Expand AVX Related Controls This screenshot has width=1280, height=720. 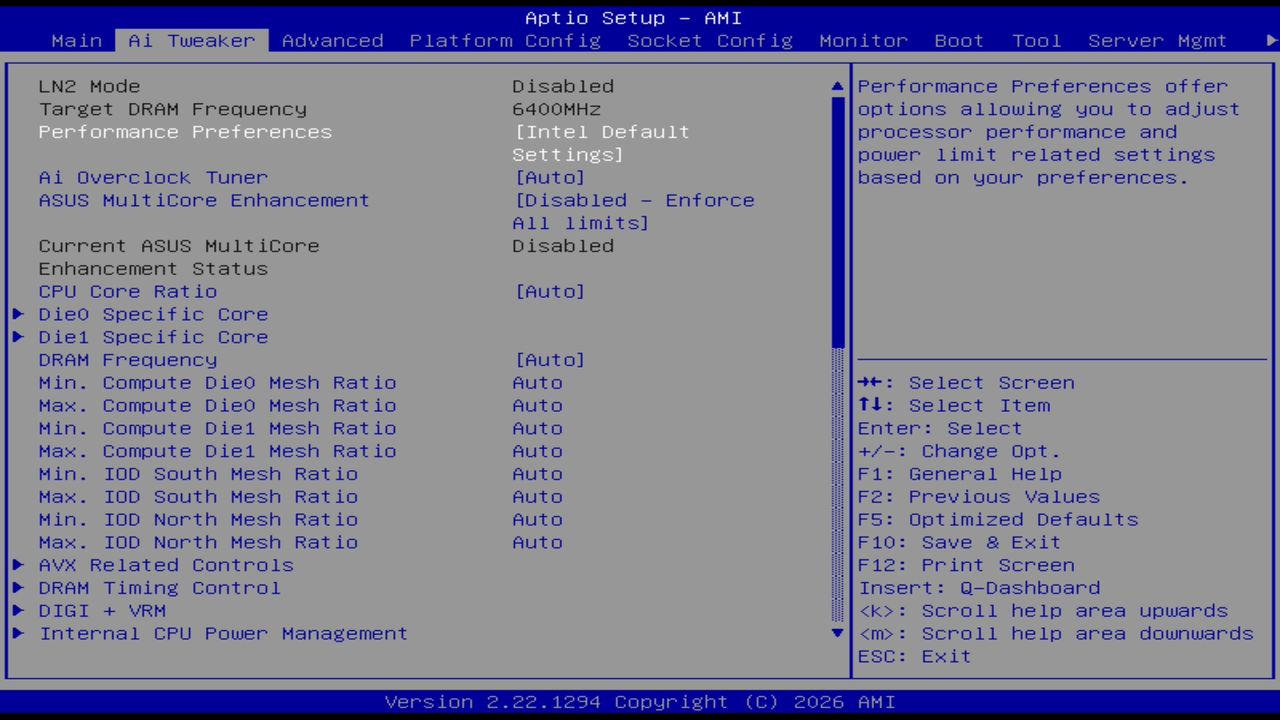tap(166, 565)
